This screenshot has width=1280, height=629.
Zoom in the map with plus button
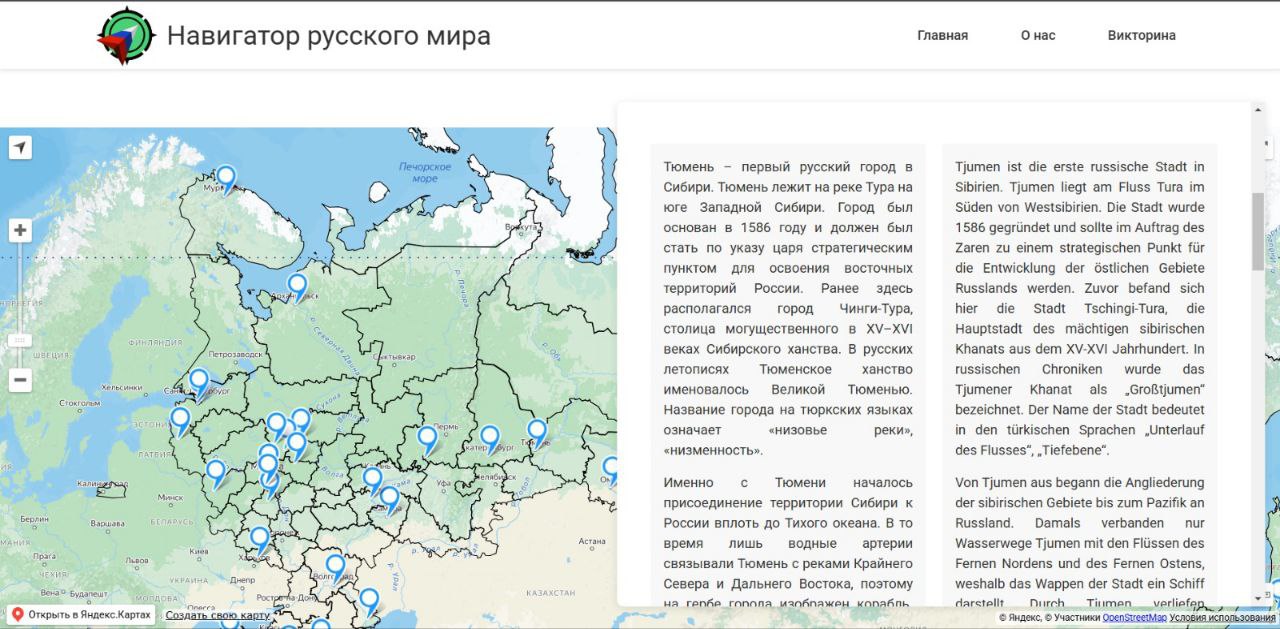[20, 231]
